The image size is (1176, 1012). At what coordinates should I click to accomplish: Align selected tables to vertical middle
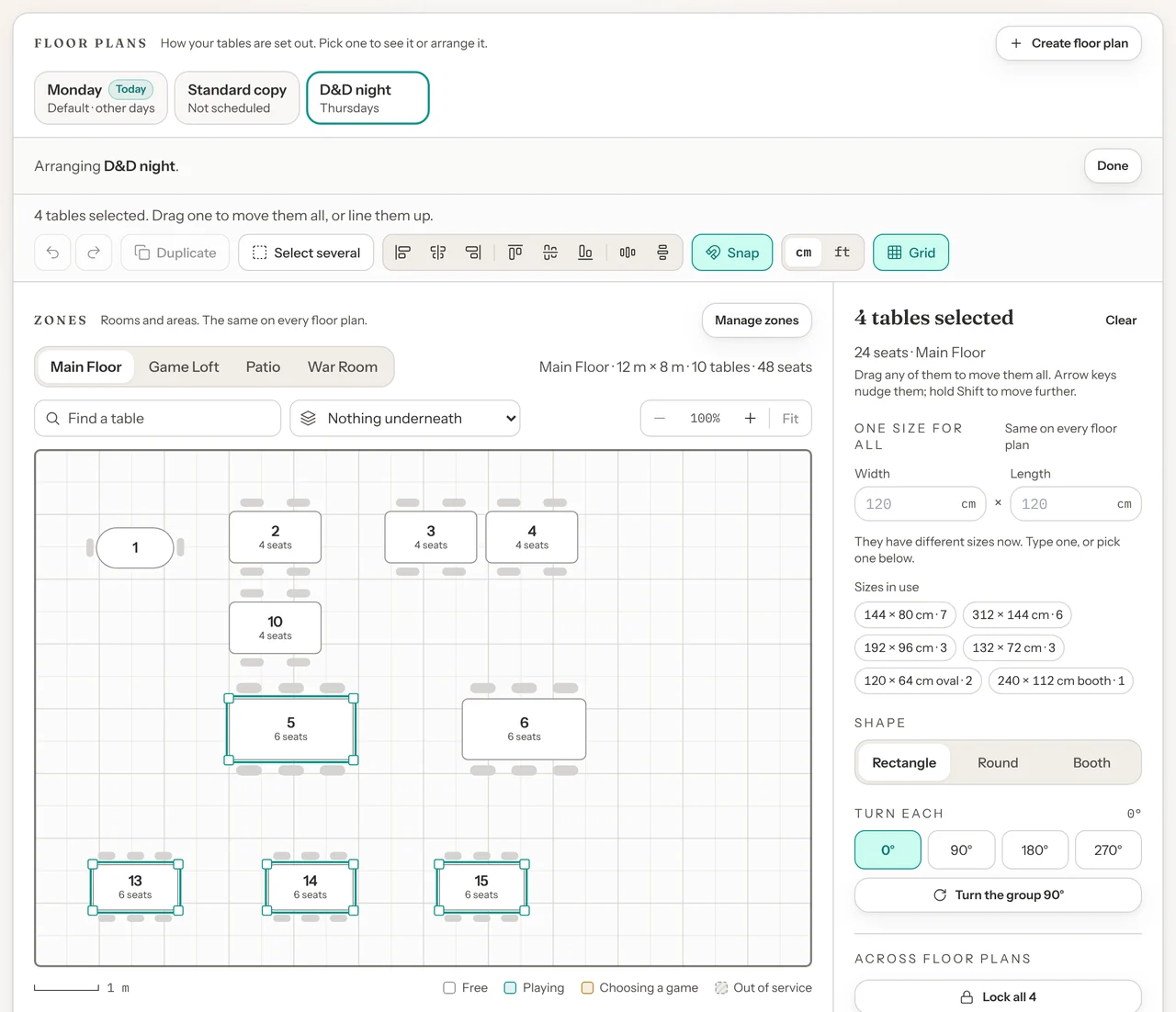(x=550, y=253)
